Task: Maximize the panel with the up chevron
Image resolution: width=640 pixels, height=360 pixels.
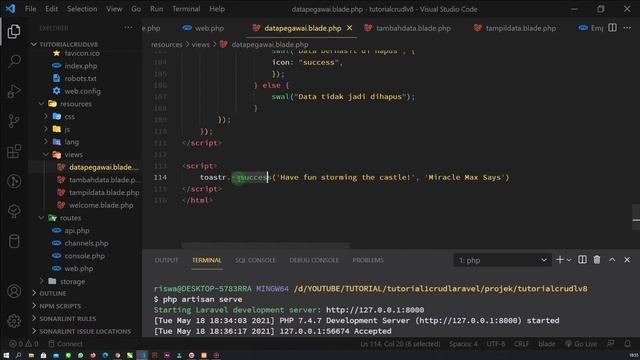Action: 612,260
